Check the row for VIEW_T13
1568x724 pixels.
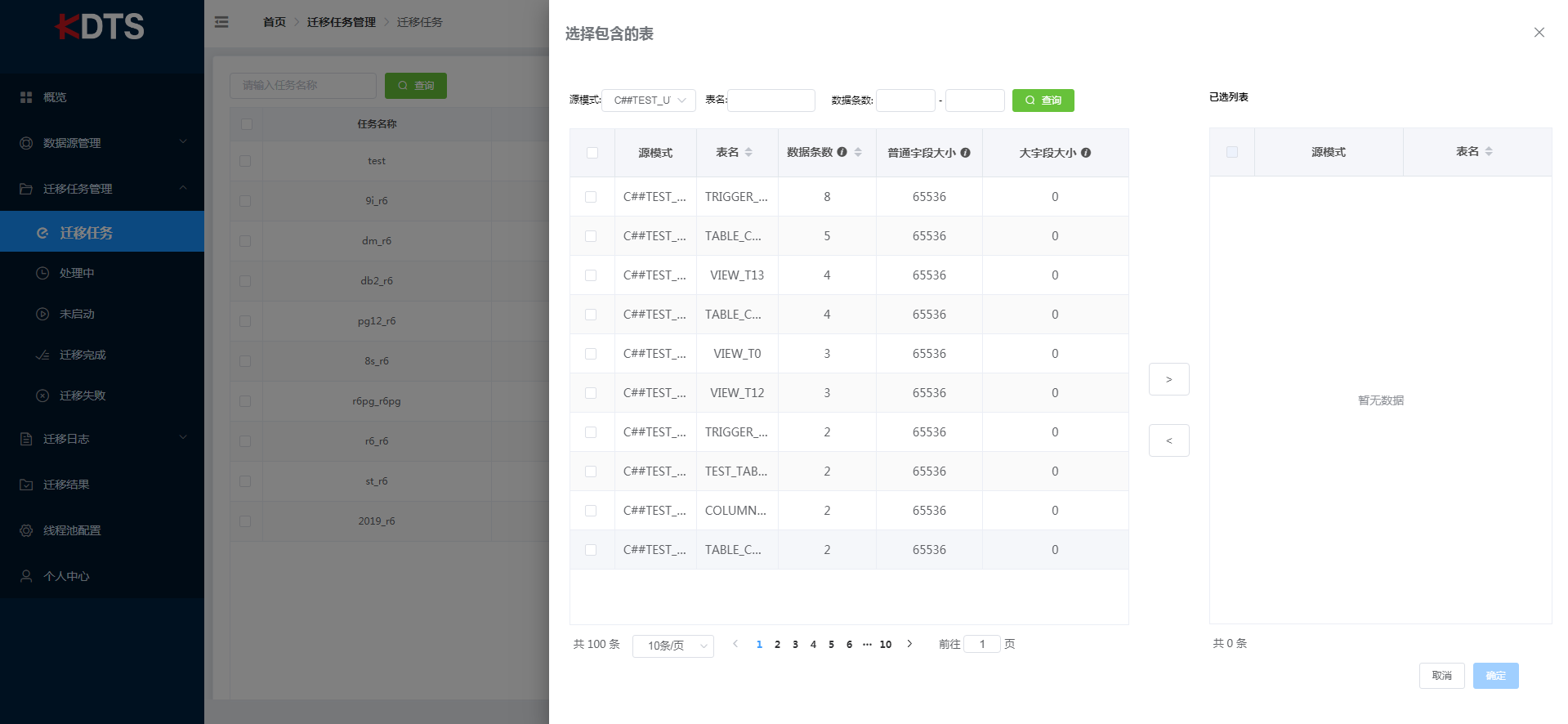click(591, 275)
